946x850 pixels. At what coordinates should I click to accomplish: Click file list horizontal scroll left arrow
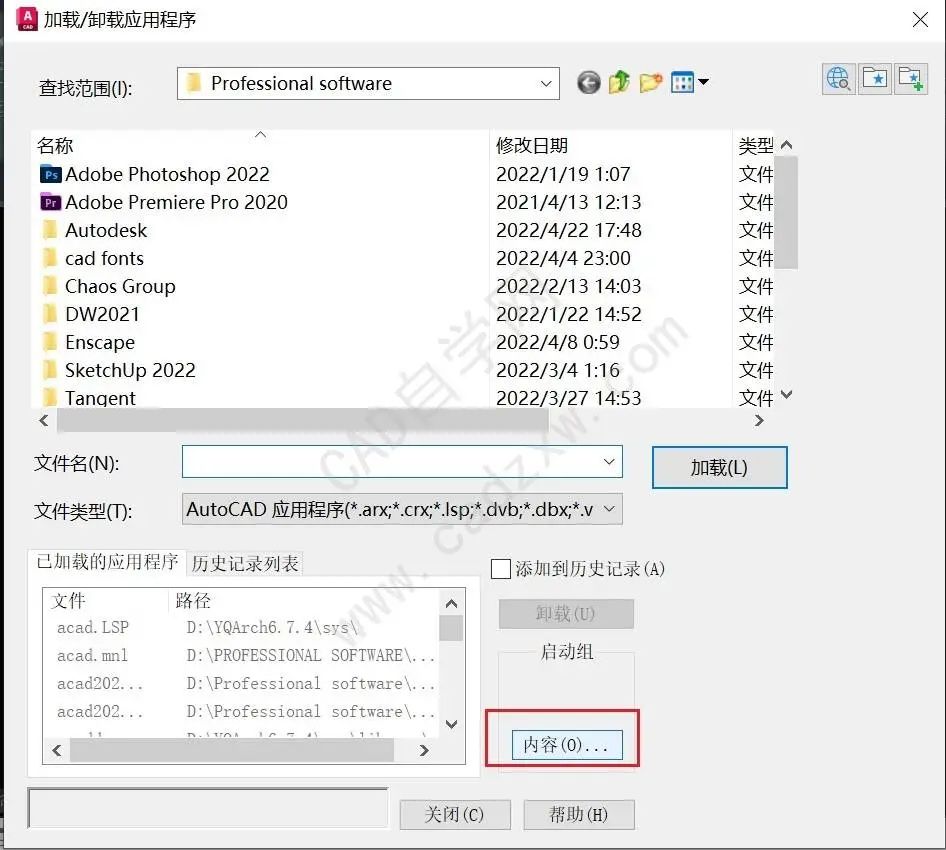pyautogui.click(x=43, y=420)
